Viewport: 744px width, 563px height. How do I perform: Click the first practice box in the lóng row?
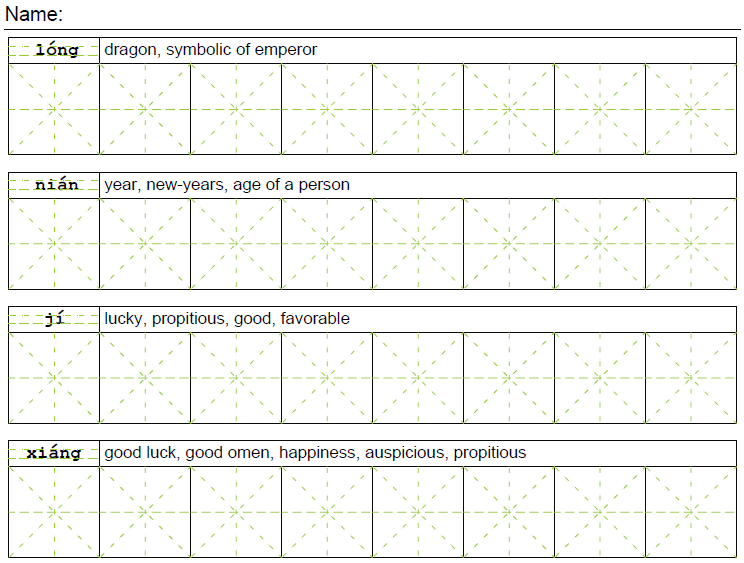click(54, 109)
